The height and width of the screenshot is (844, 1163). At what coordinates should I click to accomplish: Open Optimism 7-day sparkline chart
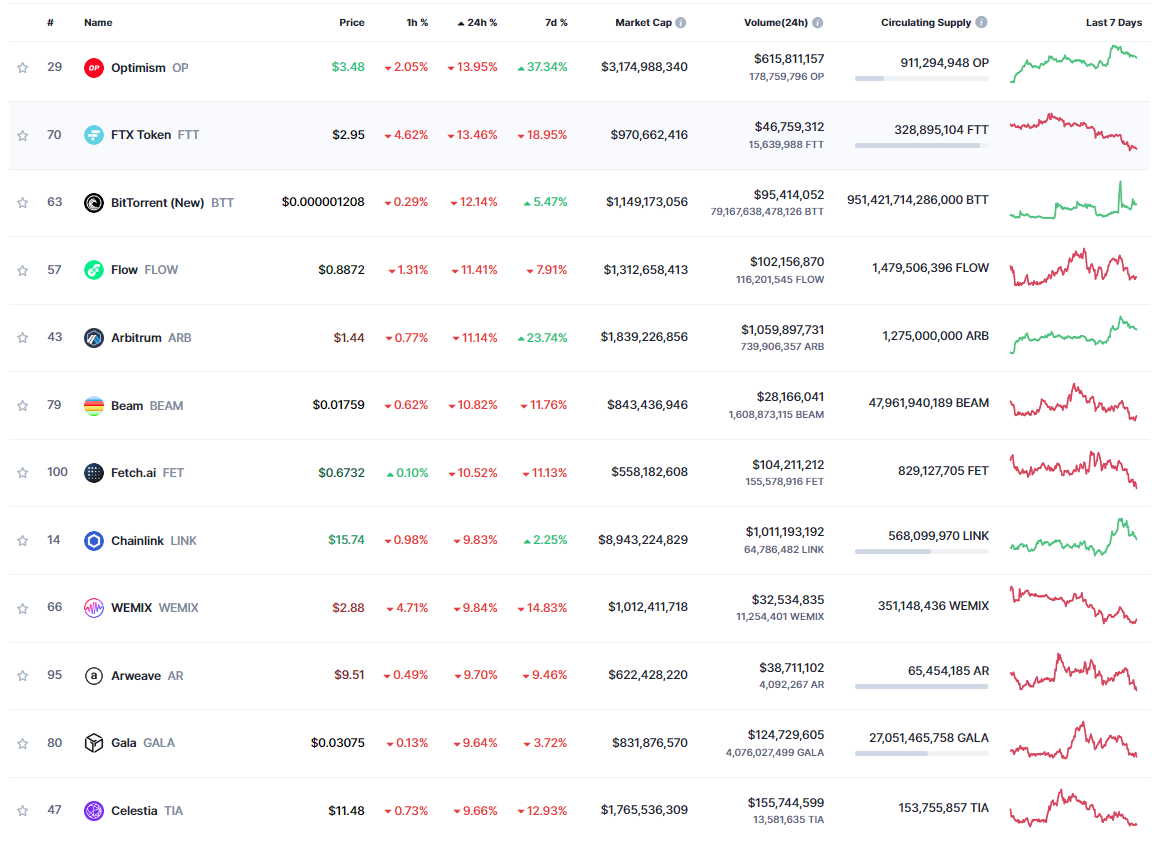(1073, 64)
